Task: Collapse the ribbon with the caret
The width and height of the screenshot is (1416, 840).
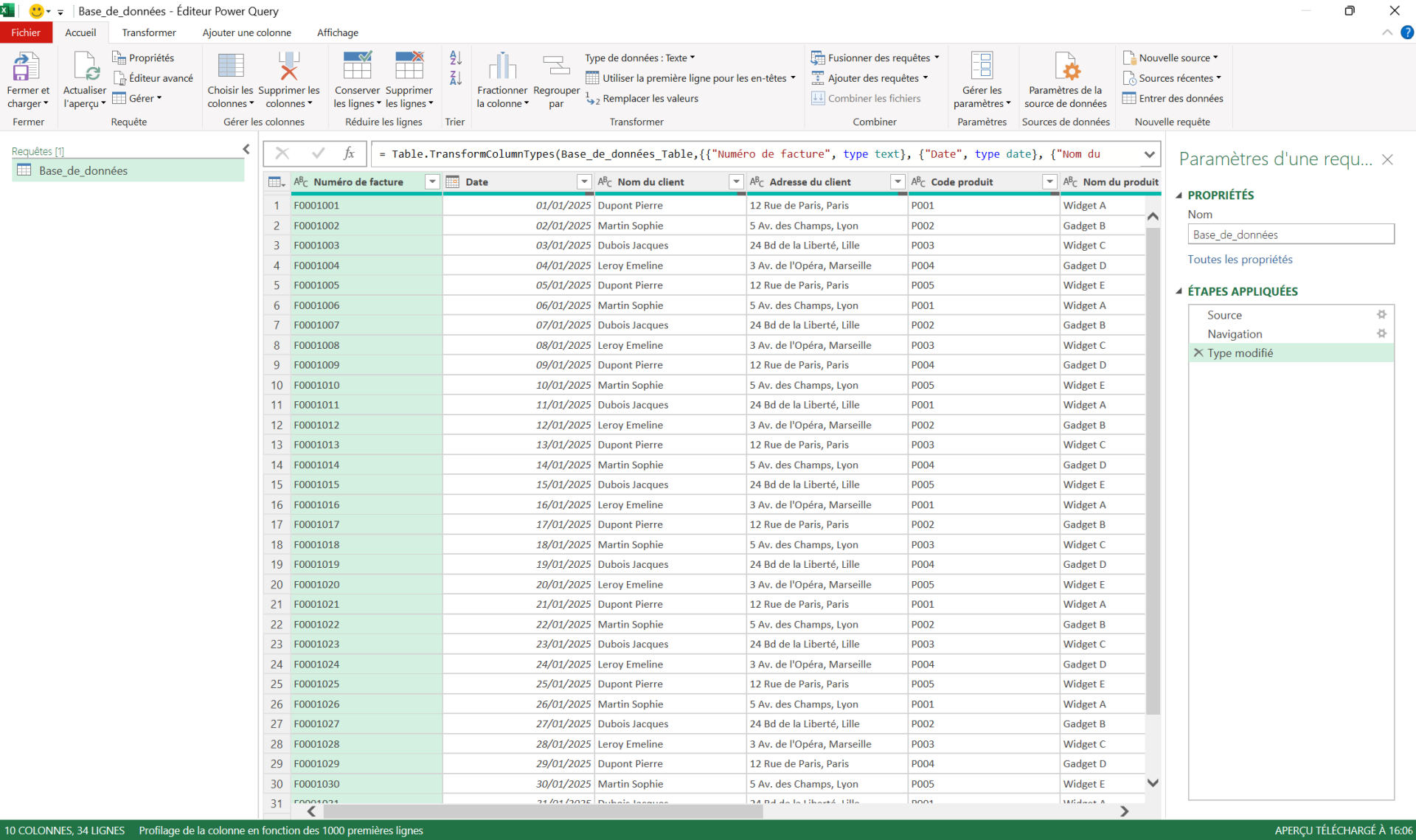Action: click(x=1386, y=32)
